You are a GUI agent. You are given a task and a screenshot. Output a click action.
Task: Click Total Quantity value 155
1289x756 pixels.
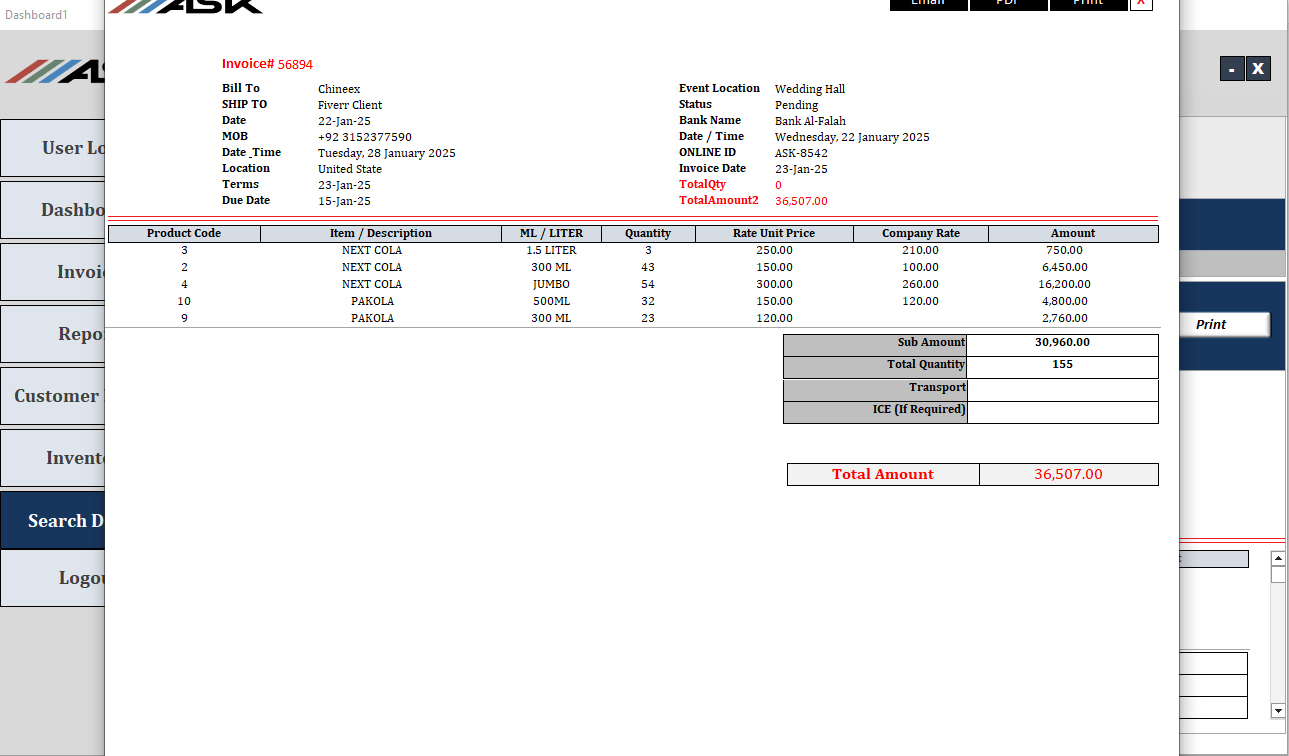tap(1063, 367)
